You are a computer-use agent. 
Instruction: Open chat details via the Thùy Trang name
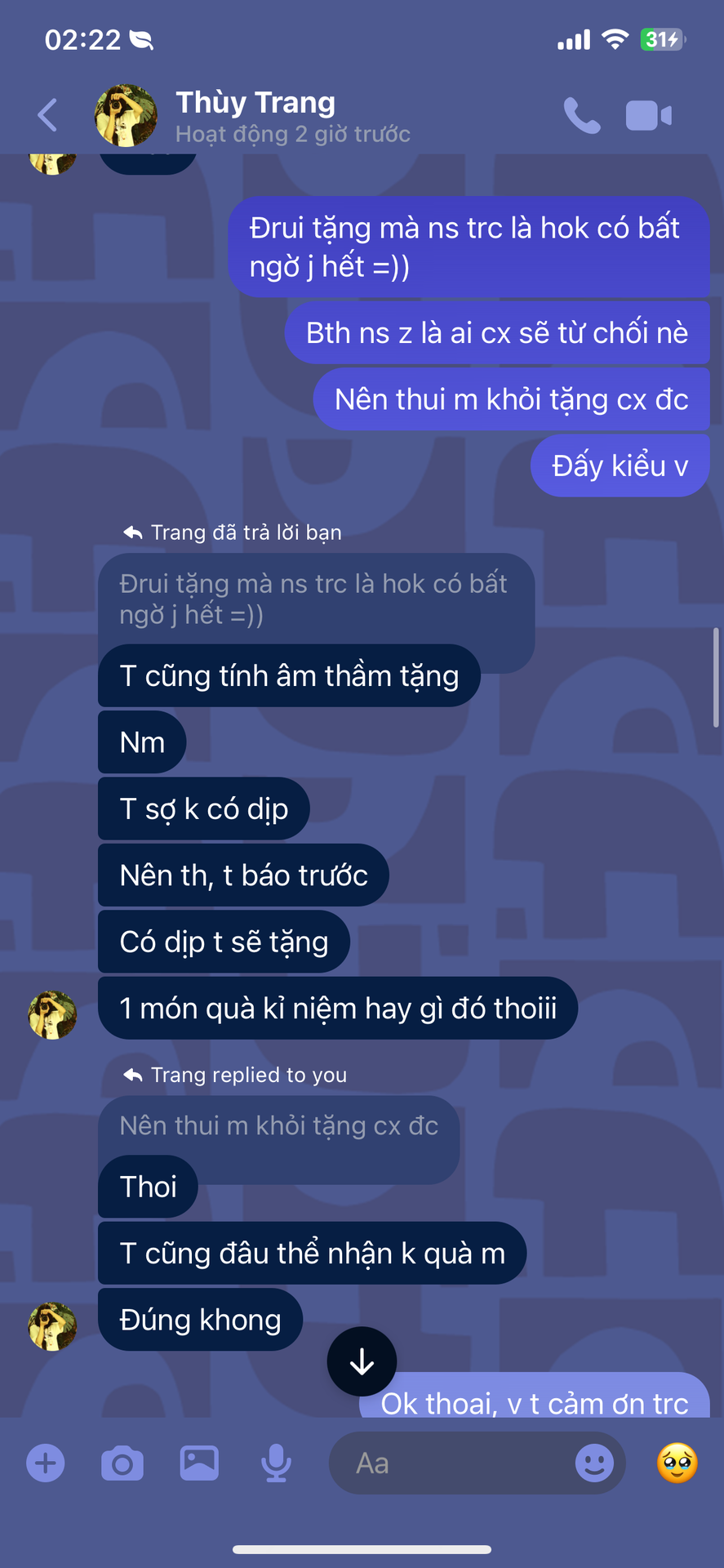255,102
